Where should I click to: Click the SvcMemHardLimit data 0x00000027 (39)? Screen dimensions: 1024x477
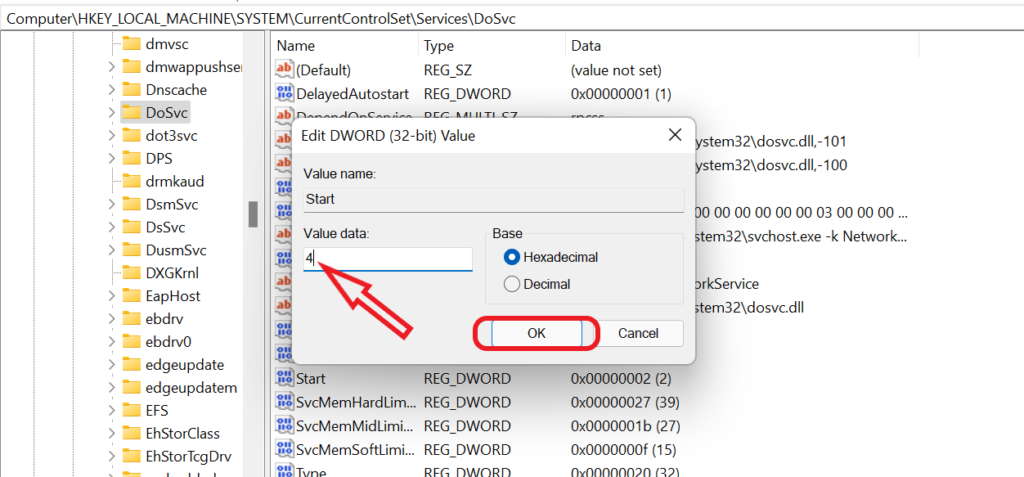pos(625,402)
